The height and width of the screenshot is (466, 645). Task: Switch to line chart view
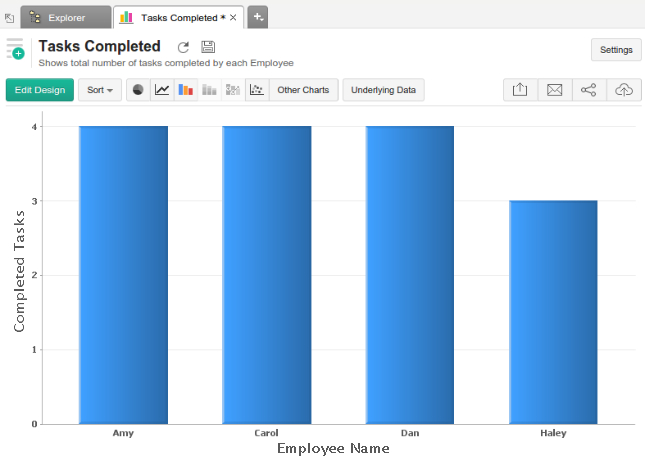(162, 90)
